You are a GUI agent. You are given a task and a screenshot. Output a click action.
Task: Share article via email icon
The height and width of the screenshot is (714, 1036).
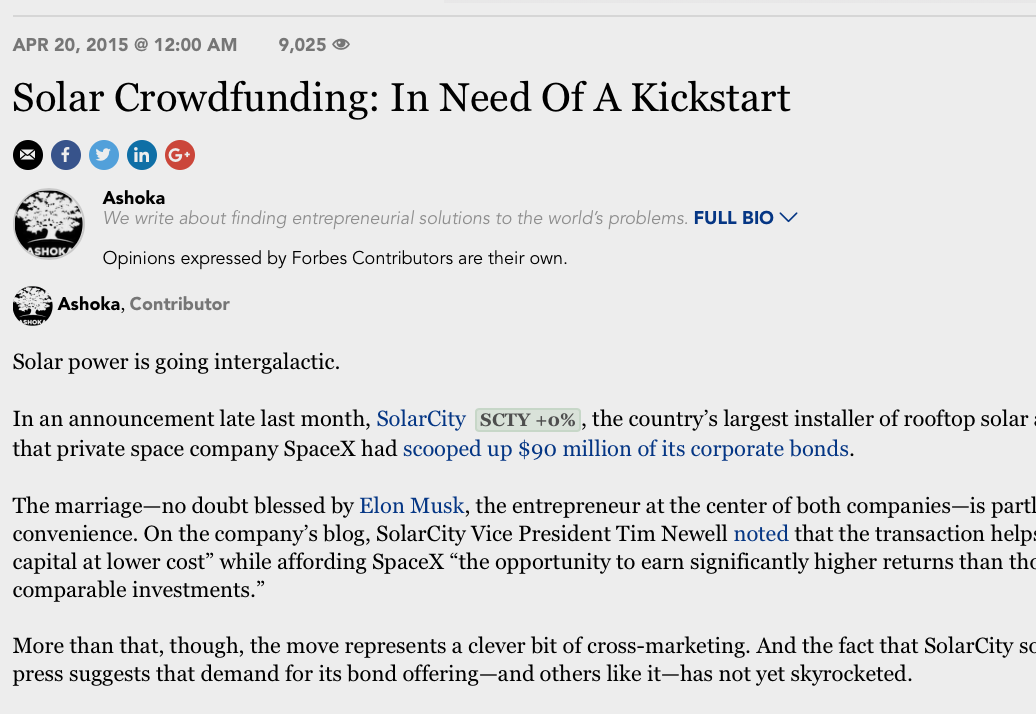click(x=28, y=155)
